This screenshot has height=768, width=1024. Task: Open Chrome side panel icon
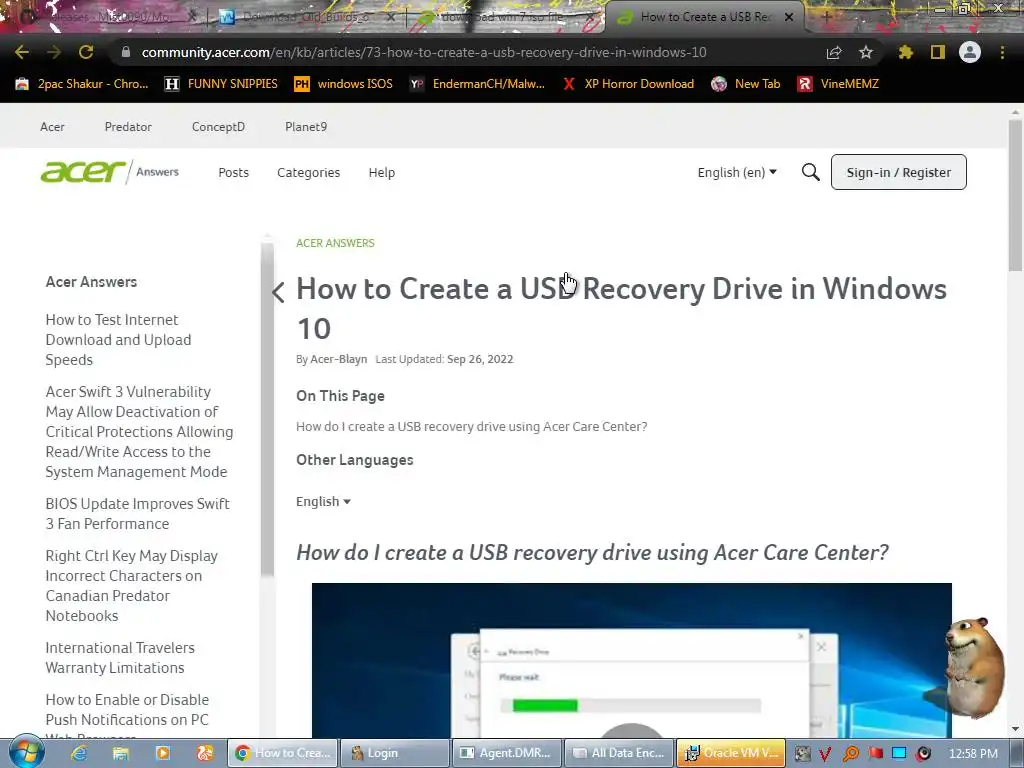pyautogui.click(x=938, y=52)
